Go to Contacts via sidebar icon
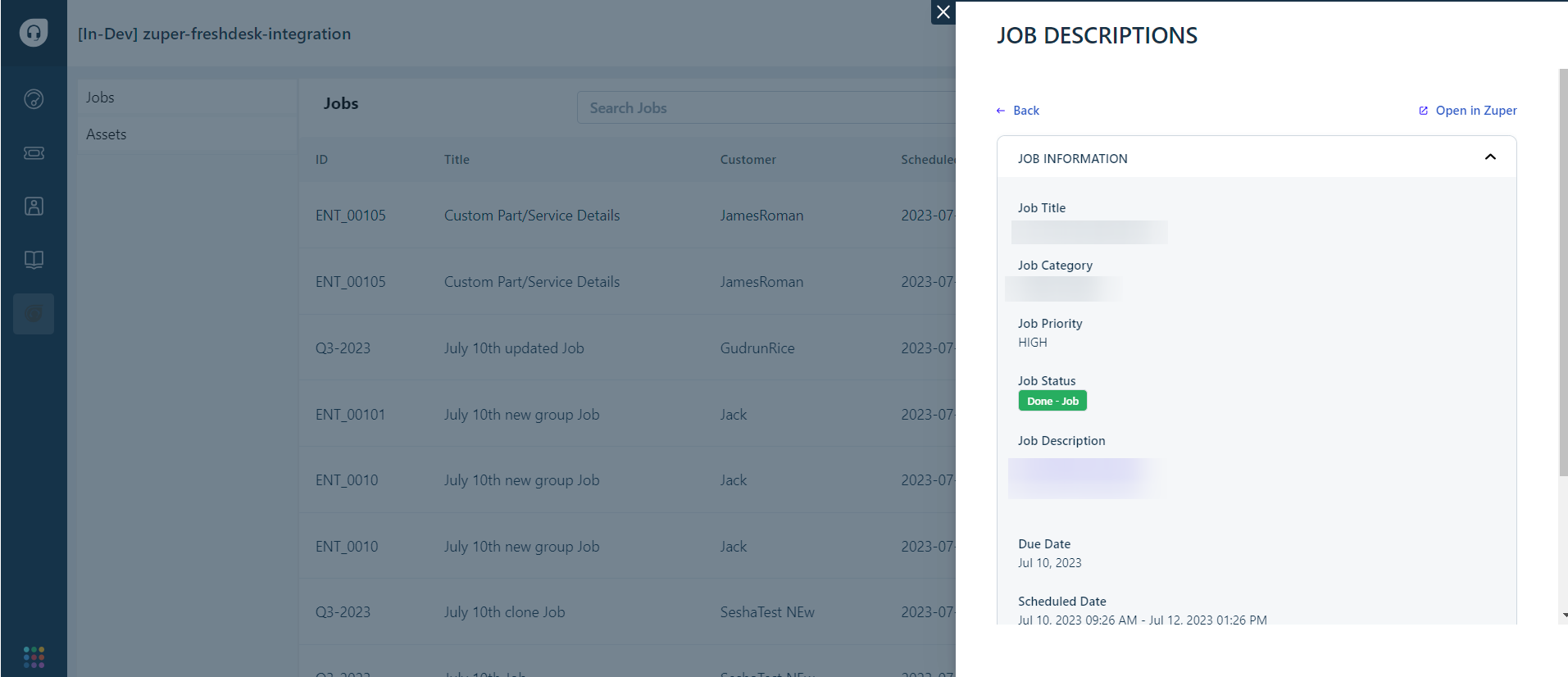The height and width of the screenshot is (677, 1568). [34, 207]
